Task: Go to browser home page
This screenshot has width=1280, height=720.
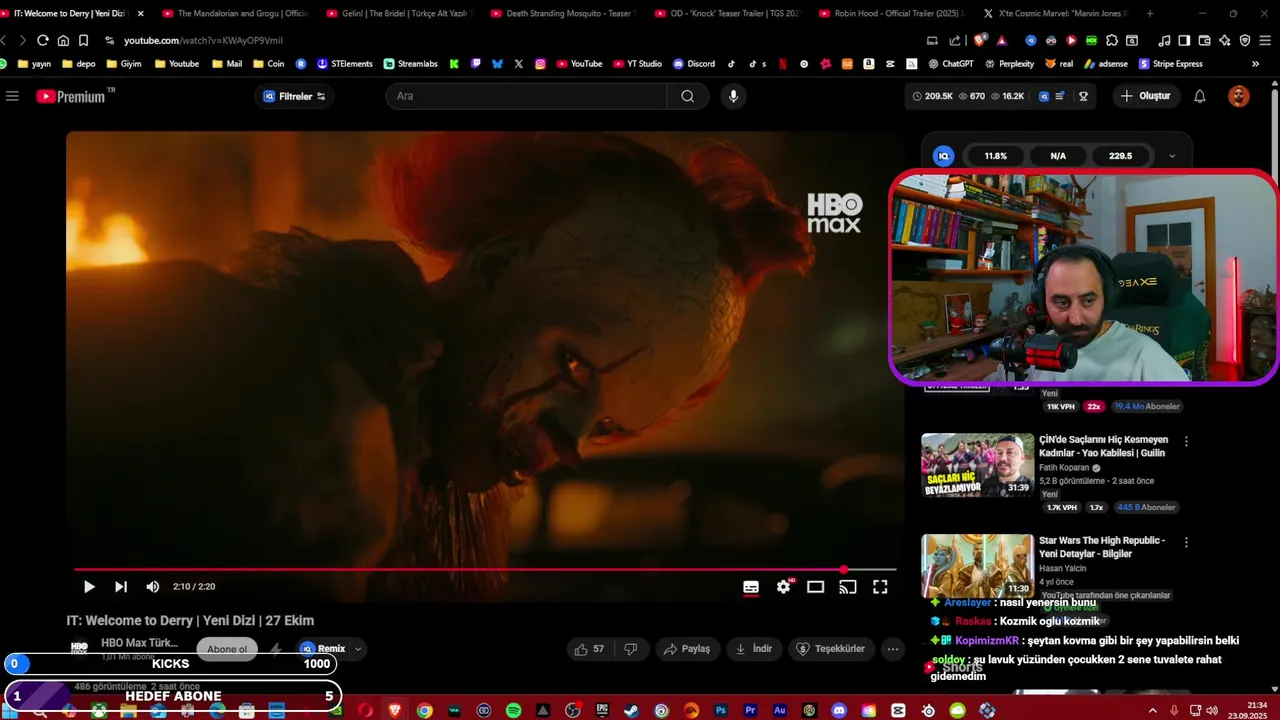Action: click(x=63, y=40)
